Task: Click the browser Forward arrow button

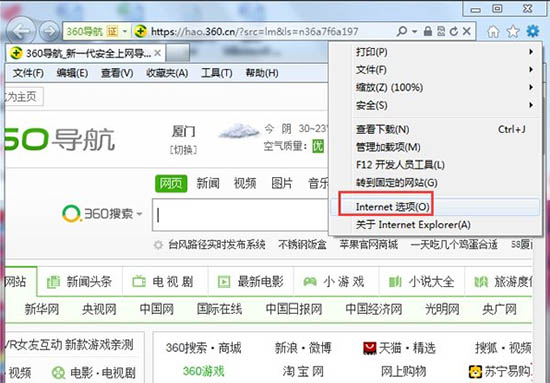Action: (49, 31)
